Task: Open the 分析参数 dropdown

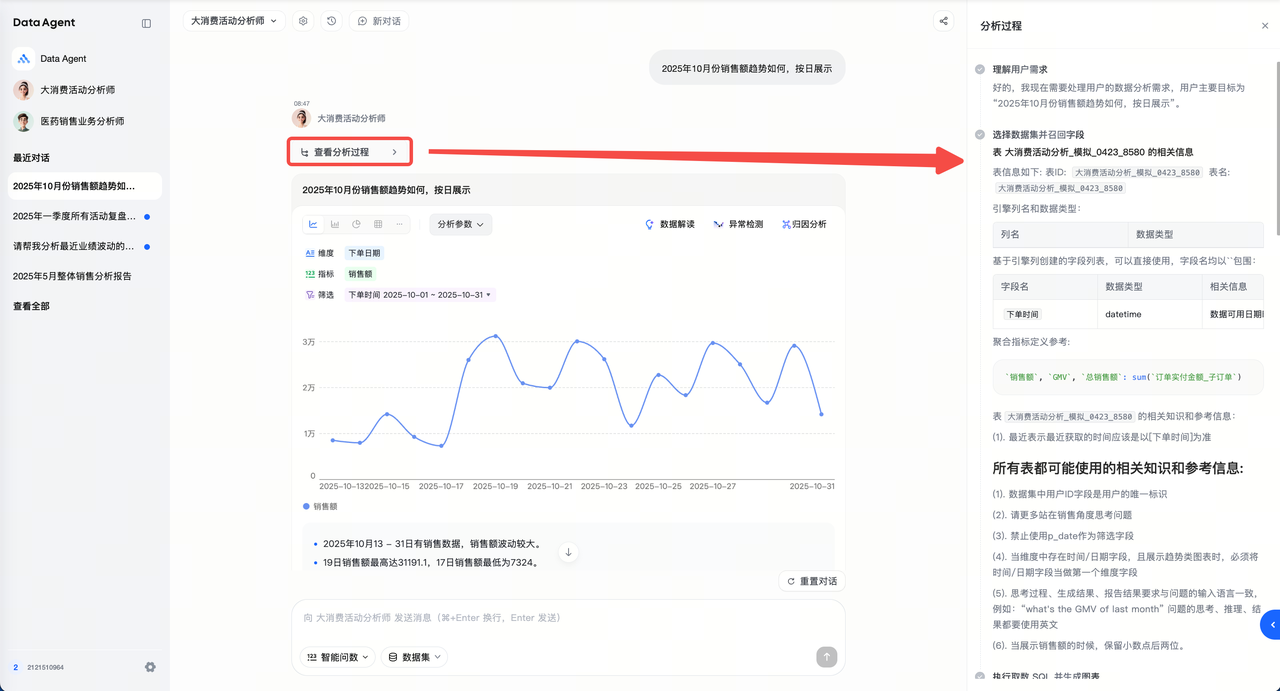Action: pos(461,224)
